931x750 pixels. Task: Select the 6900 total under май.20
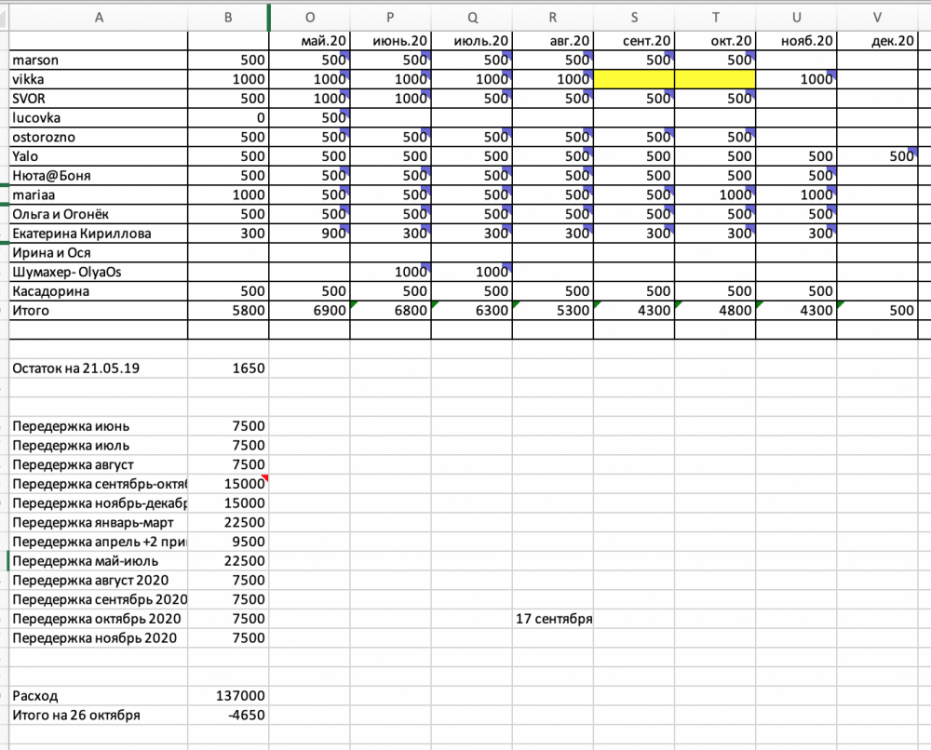[x=309, y=311]
